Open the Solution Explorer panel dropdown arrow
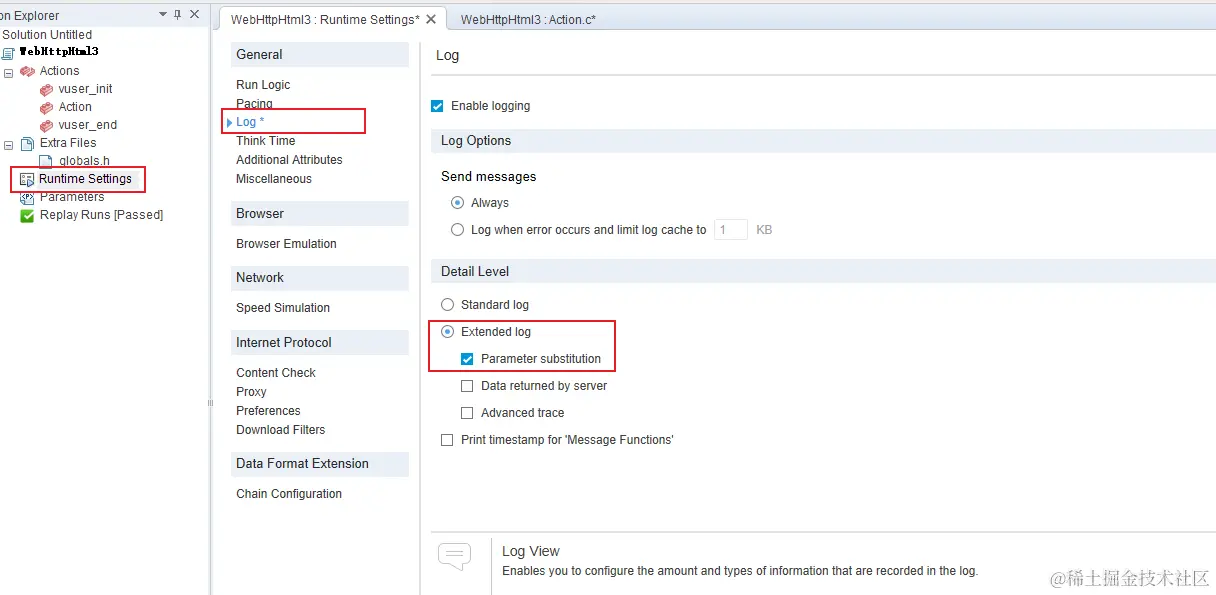The width and height of the screenshot is (1216, 595). 163,15
